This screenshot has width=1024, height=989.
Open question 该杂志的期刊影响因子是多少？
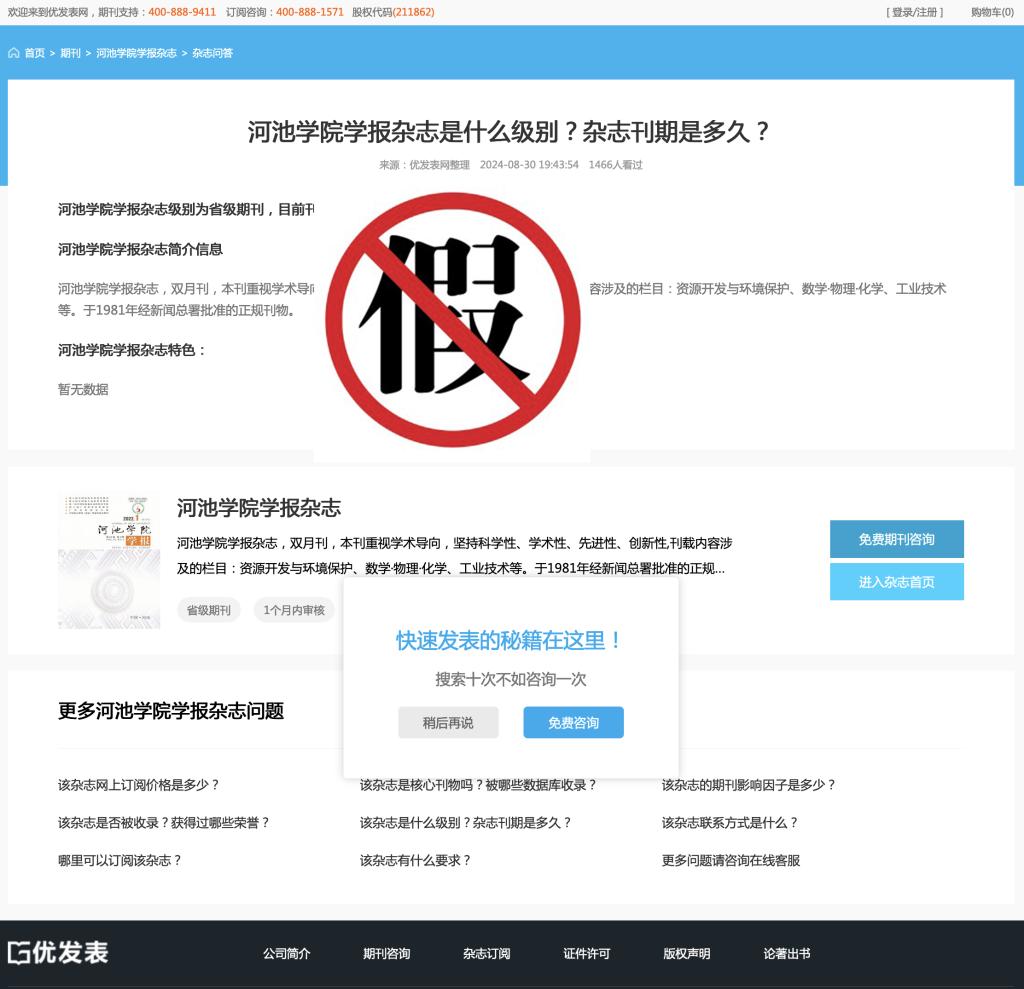point(748,785)
